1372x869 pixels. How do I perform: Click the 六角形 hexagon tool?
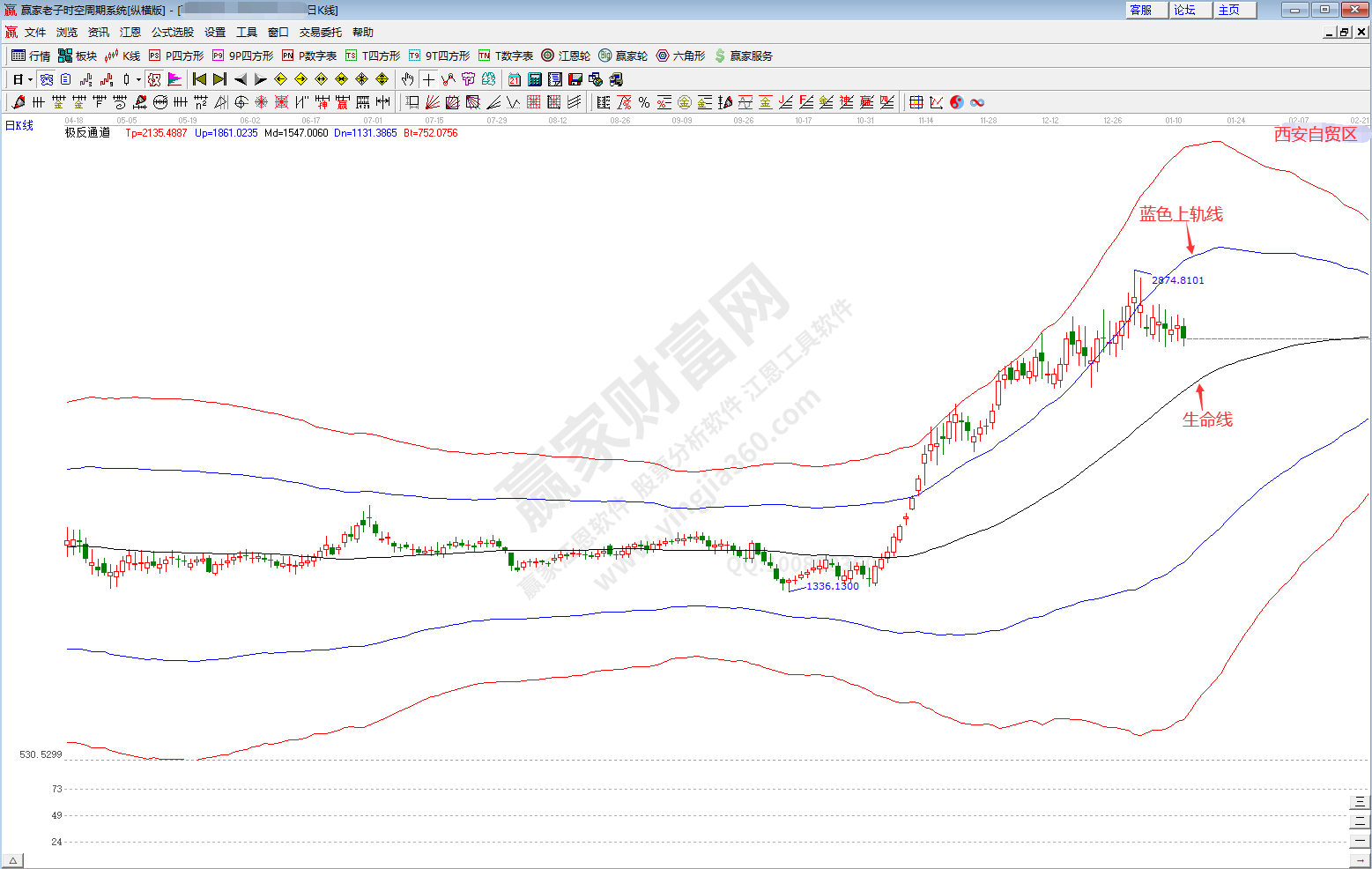point(680,56)
